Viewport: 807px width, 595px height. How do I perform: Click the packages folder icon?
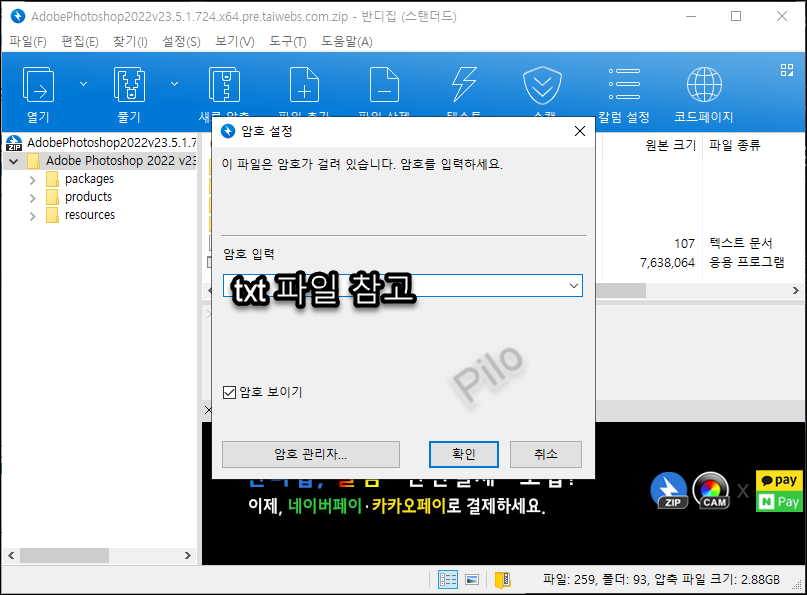click(52, 179)
